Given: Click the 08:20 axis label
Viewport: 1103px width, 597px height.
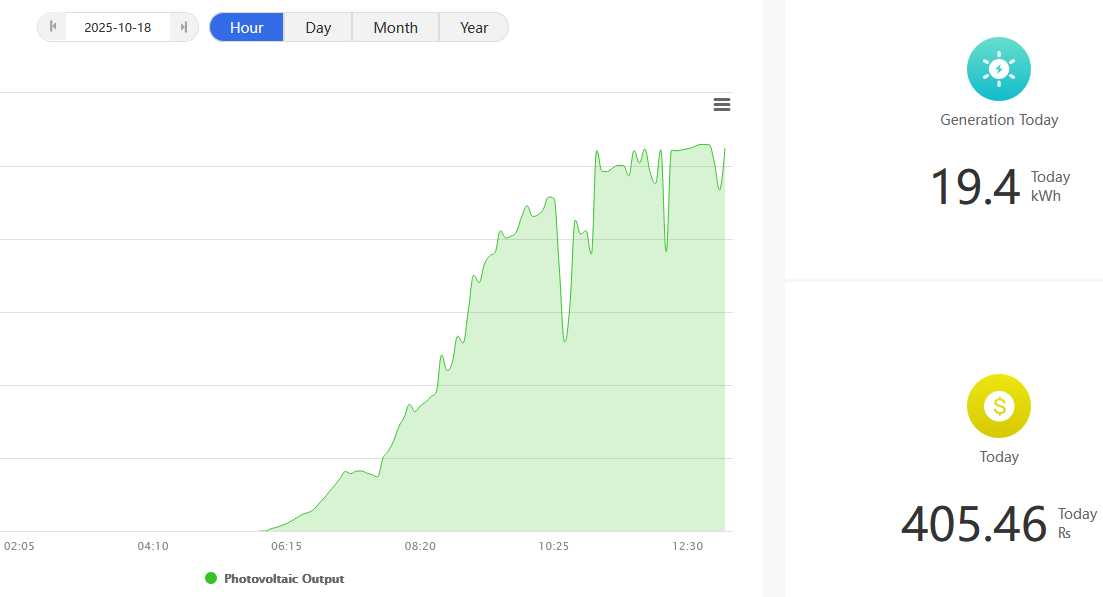Looking at the screenshot, I should click(420, 546).
